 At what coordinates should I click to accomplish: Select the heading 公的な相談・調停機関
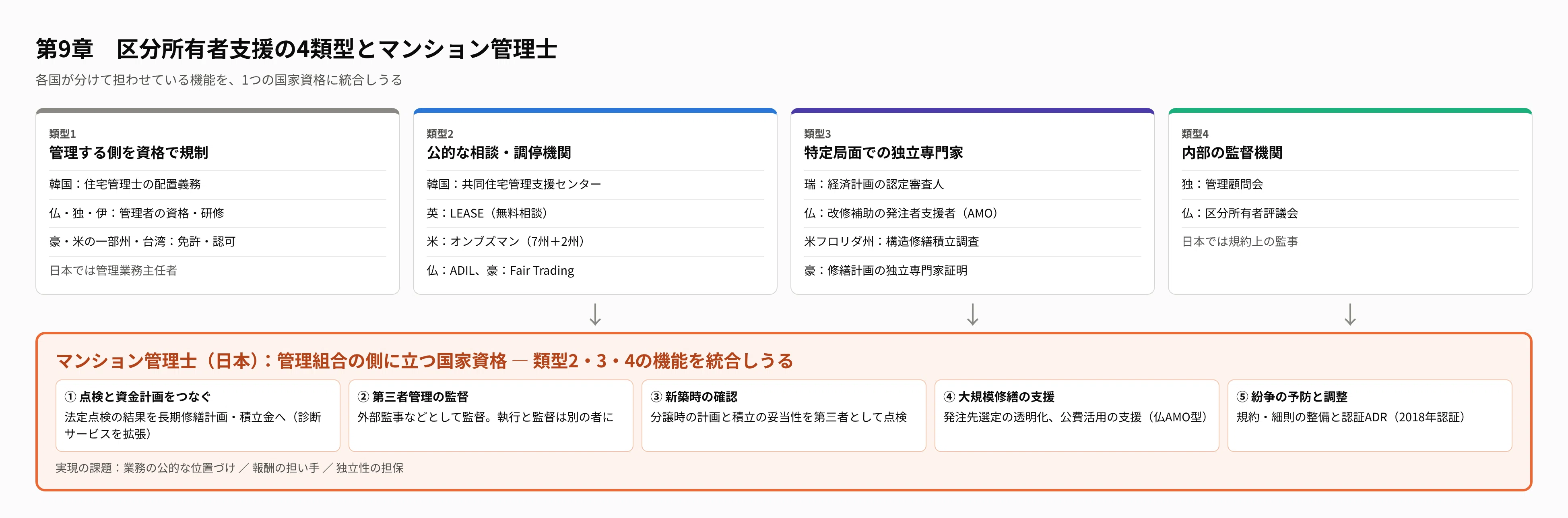click(499, 152)
